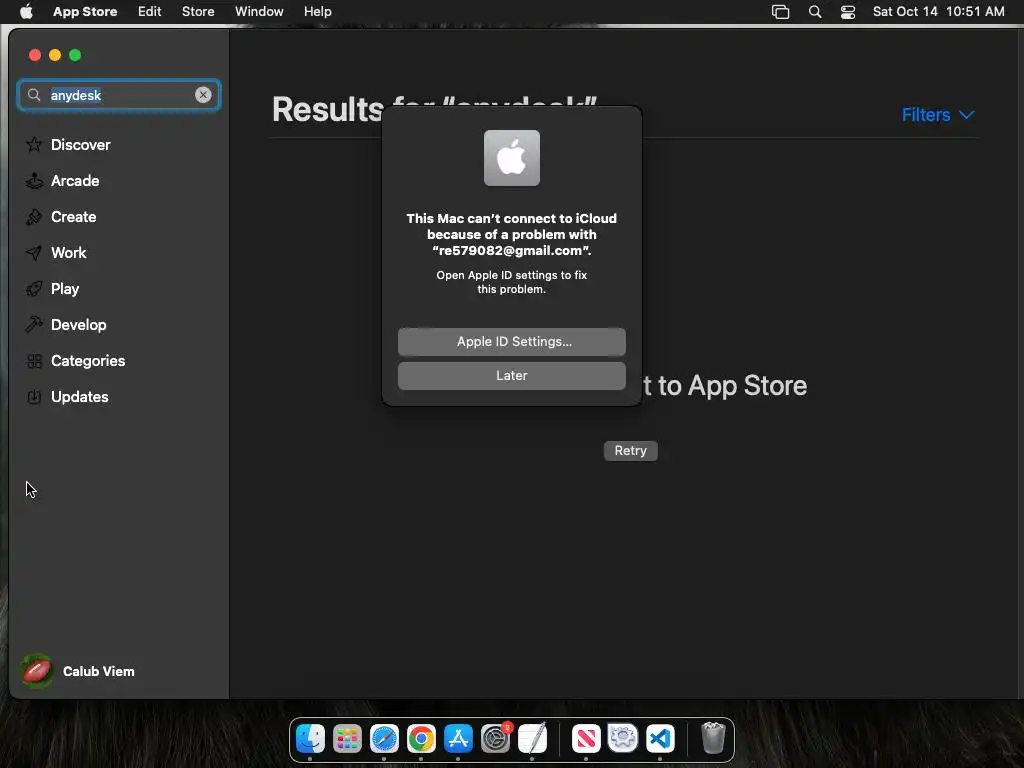This screenshot has height=768, width=1024.
Task: Click the Retry button
Action: (630, 451)
